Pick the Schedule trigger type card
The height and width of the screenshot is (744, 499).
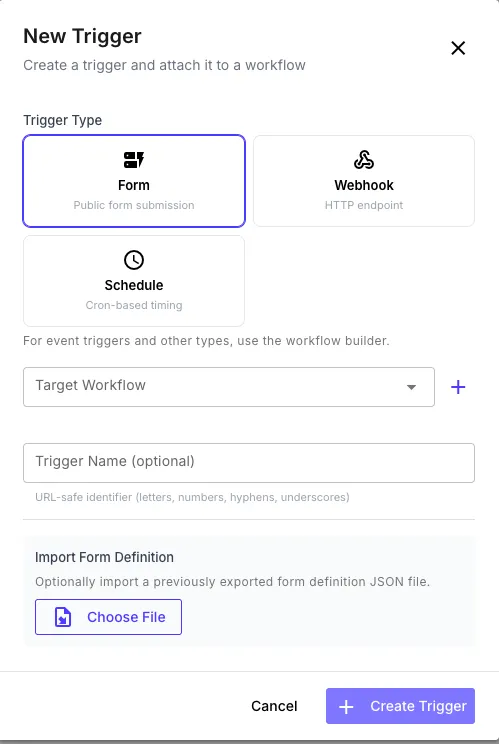pyautogui.click(x=134, y=281)
